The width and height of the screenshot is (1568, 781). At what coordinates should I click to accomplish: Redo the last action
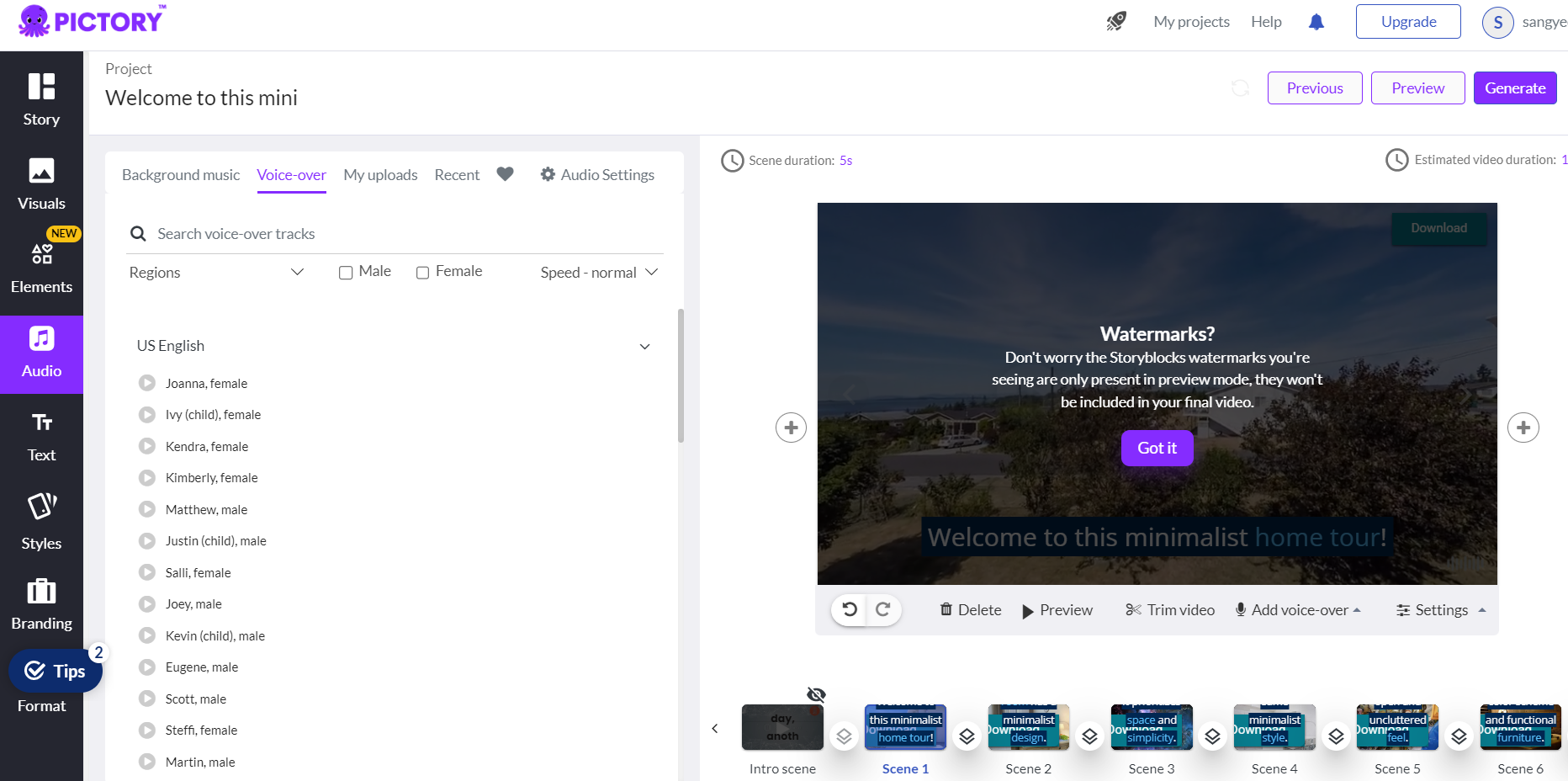882,609
